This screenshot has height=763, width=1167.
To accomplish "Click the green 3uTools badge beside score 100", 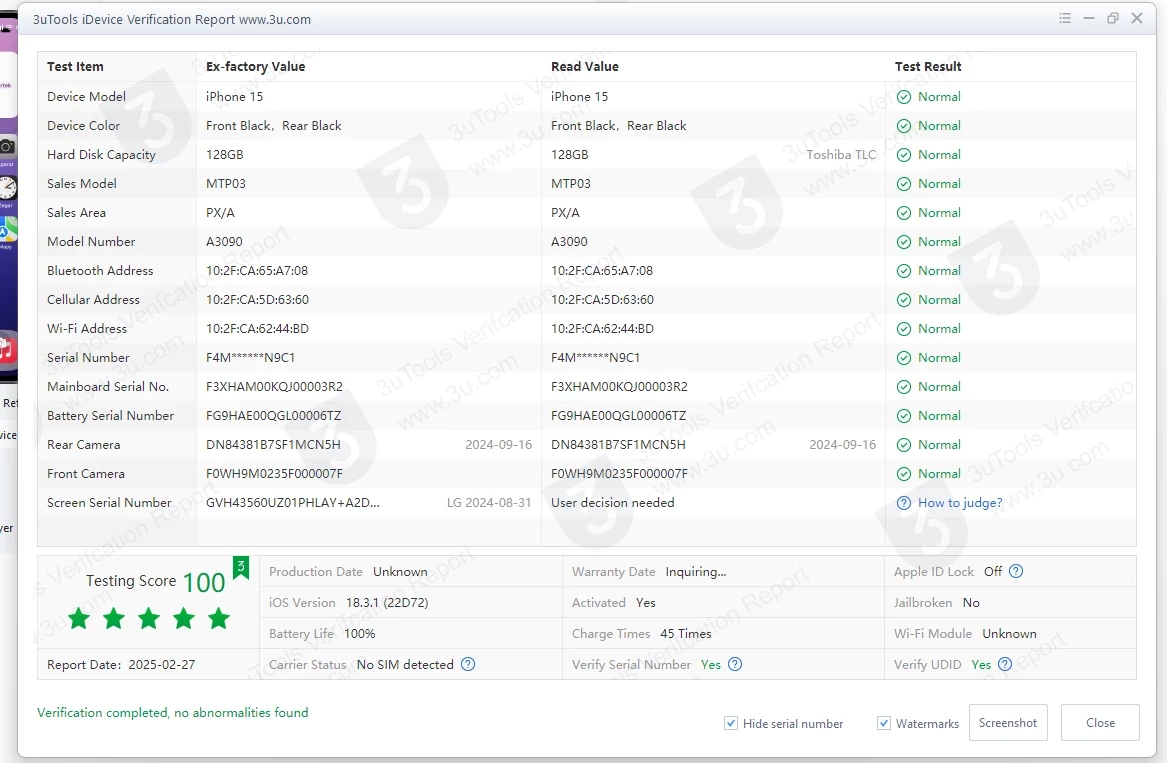I will pyautogui.click(x=241, y=569).
